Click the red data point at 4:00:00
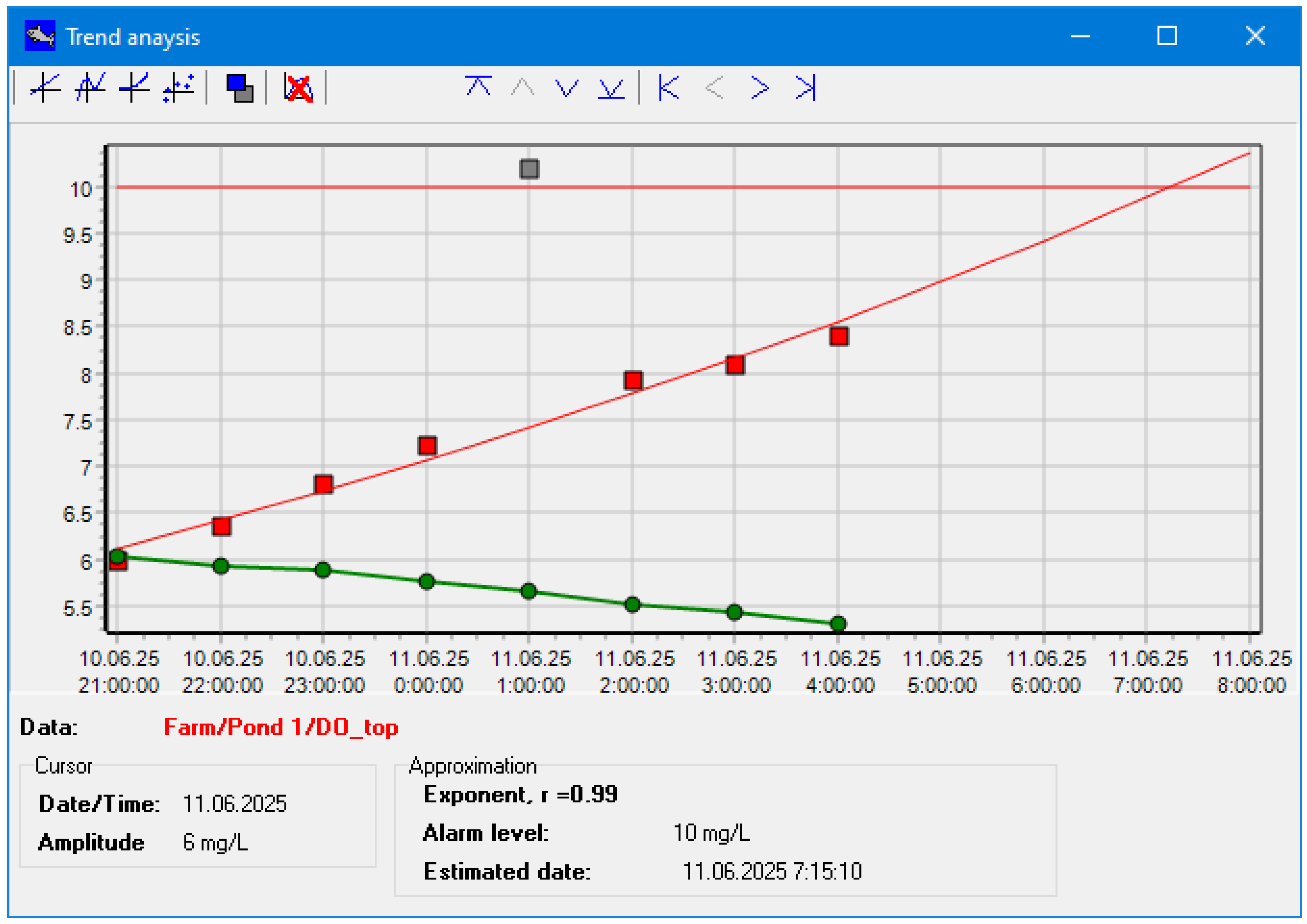 pos(839,336)
